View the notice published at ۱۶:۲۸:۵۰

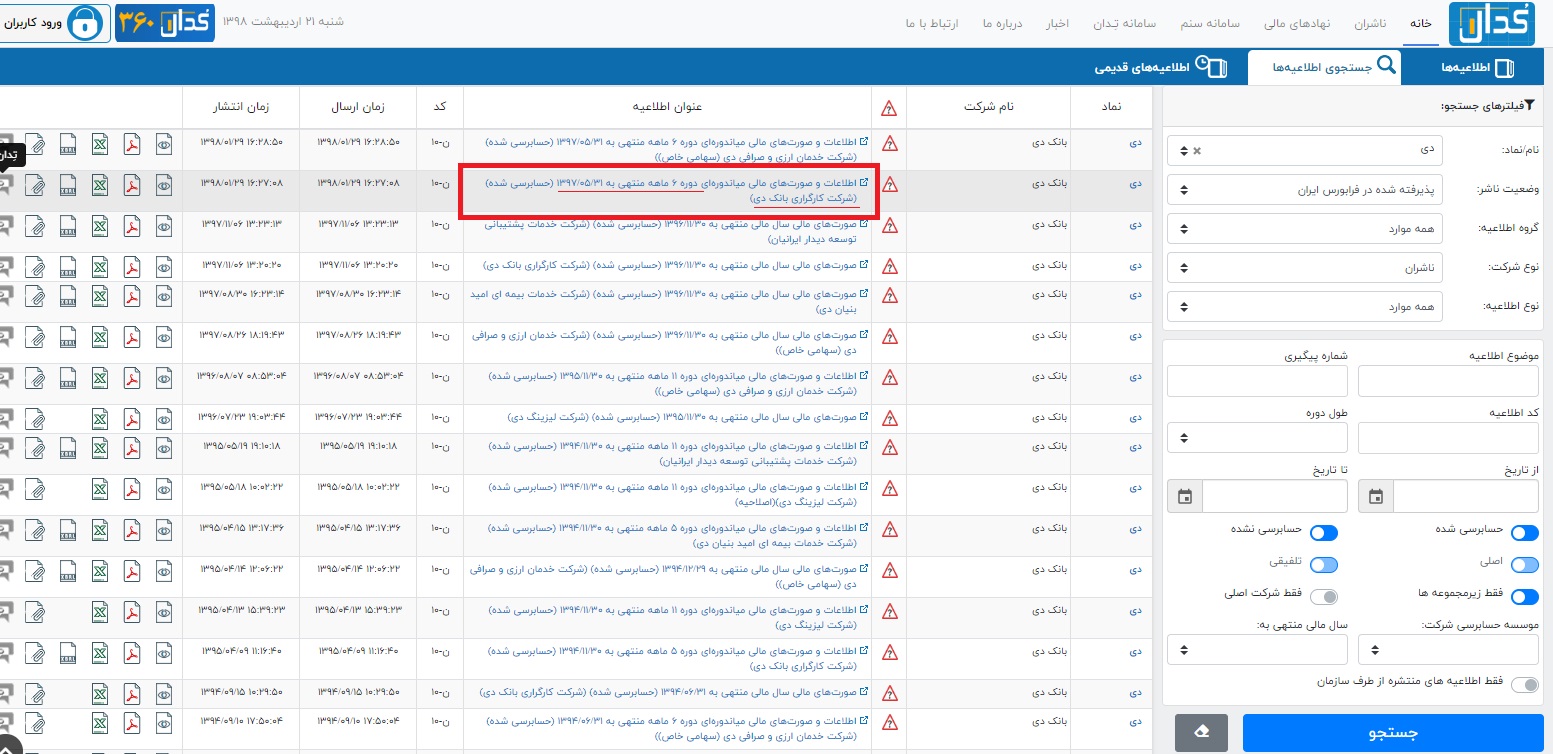[x=165, y=145]
